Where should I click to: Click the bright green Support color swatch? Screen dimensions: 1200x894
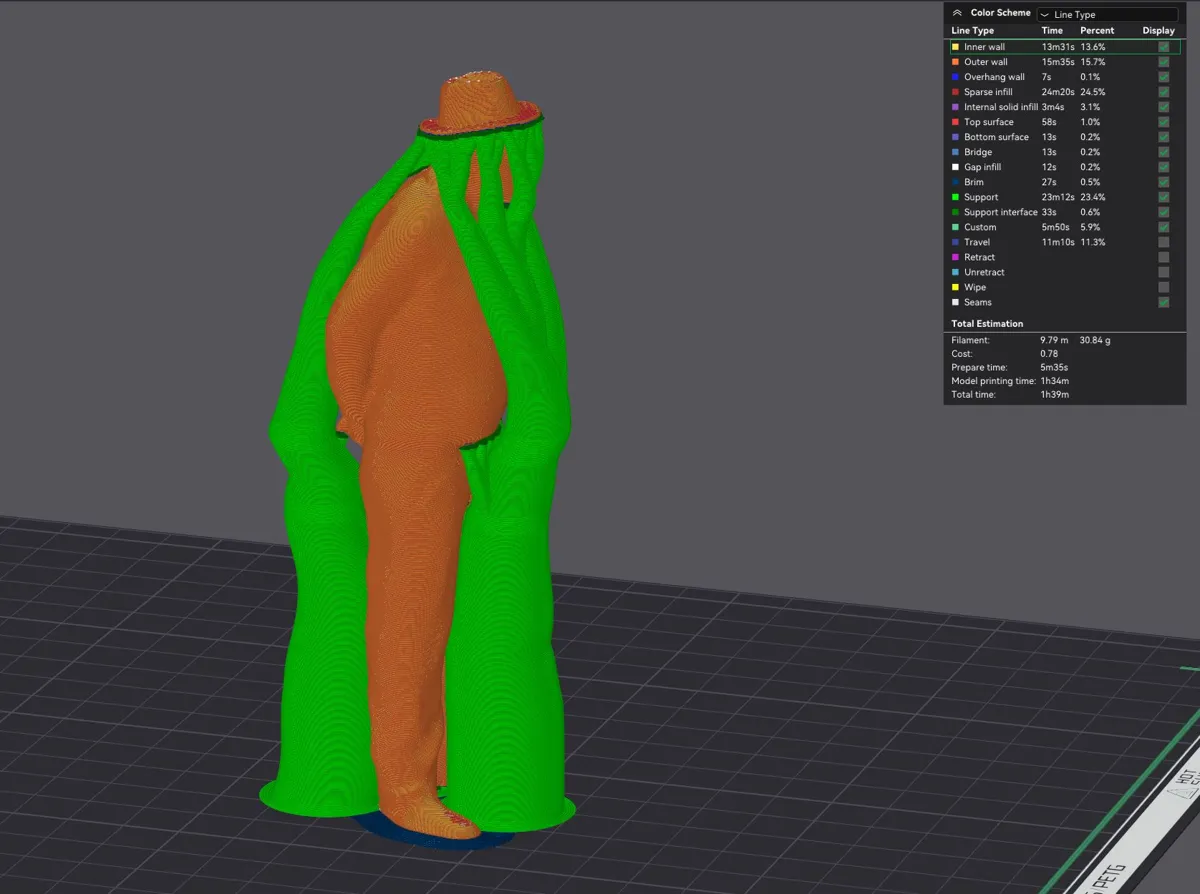[x=955, y=197]
